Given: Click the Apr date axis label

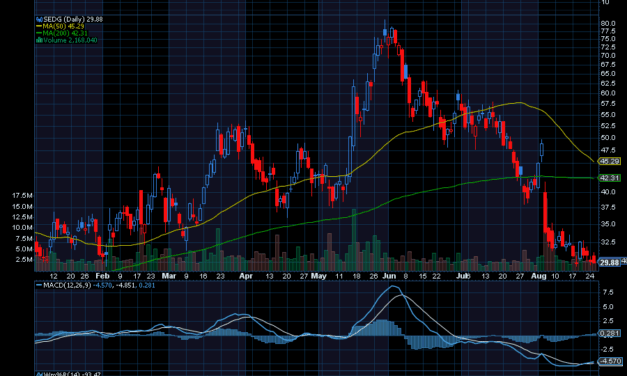Looking at the screenshot, I should click(x=246, y=276).
